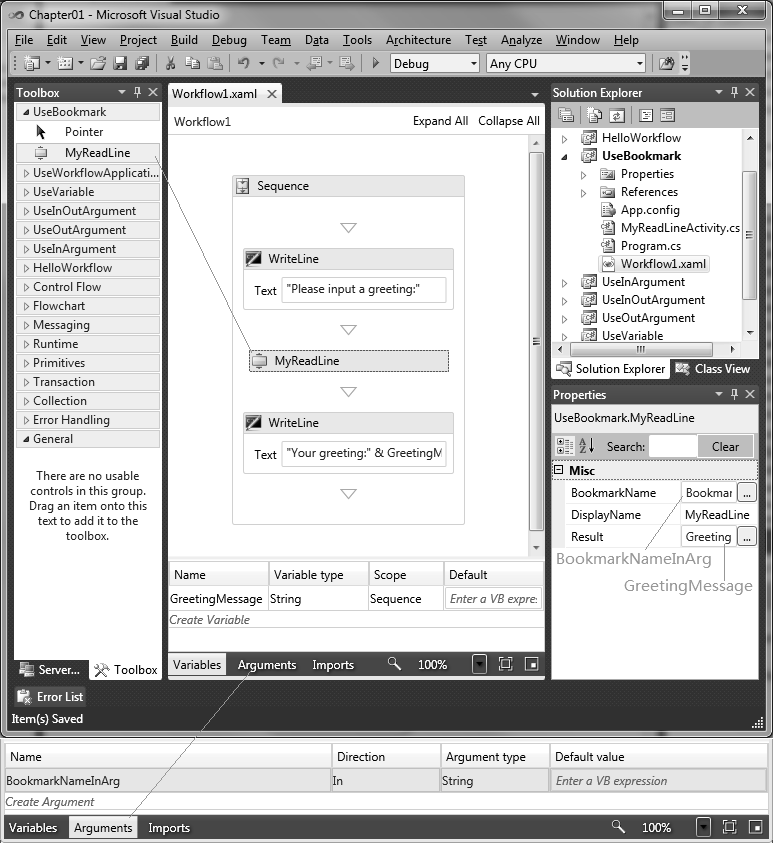Click the Solution Explorer Properties icon

point(566,115)
